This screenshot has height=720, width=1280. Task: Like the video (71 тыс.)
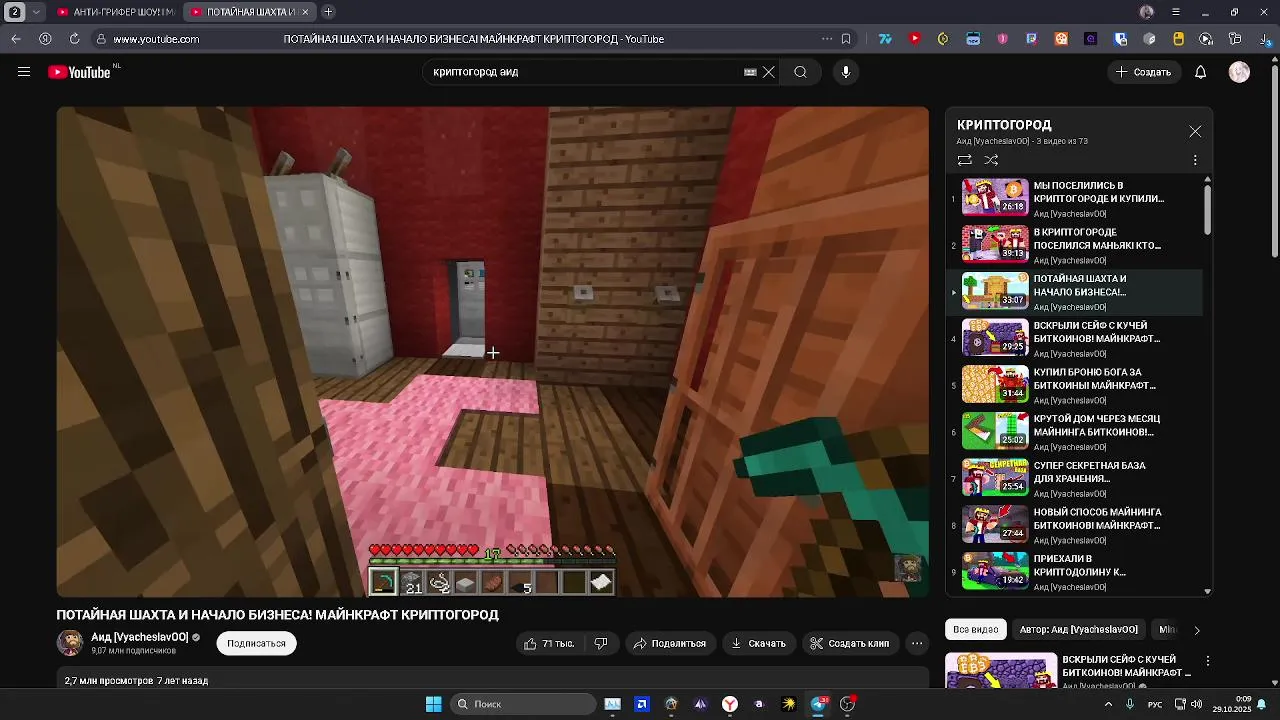pyautogui.click(x=549, y=643)
